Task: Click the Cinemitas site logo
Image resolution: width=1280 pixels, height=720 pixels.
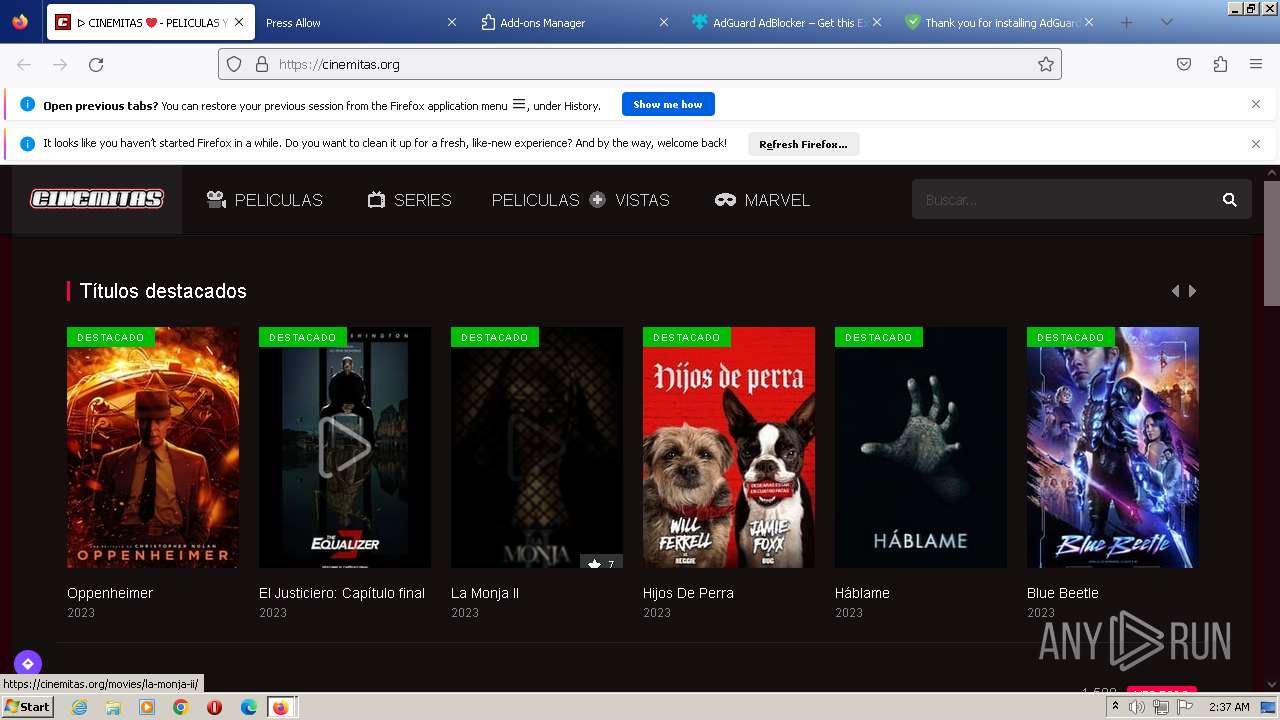Action: (x=97, y=200)
